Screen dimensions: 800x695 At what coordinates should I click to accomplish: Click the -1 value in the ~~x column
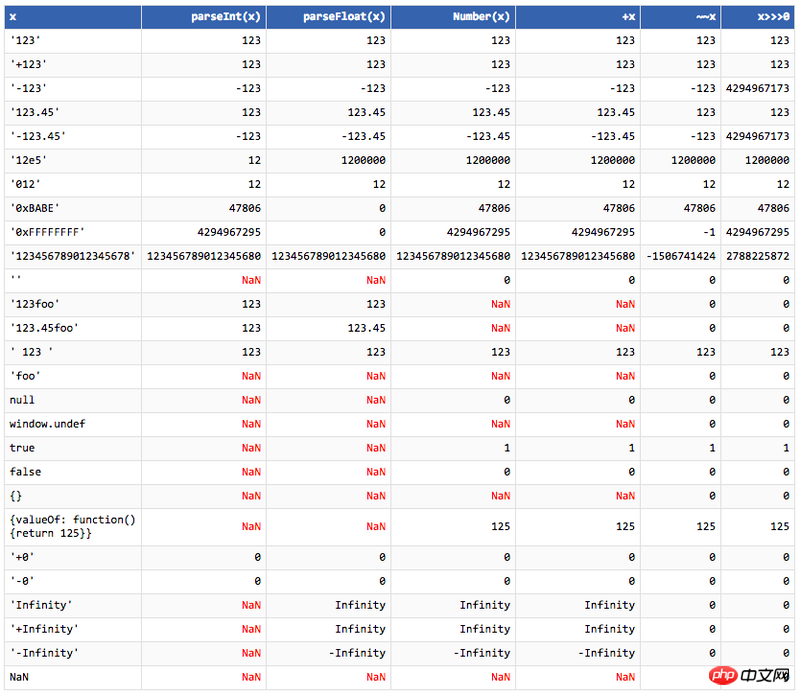pos(709,232)
